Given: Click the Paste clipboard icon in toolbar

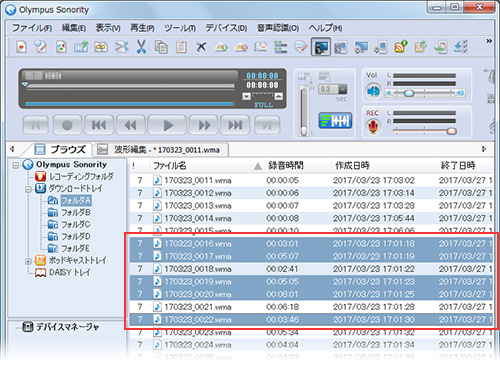Looking at the screenshot, I should 181,47.
